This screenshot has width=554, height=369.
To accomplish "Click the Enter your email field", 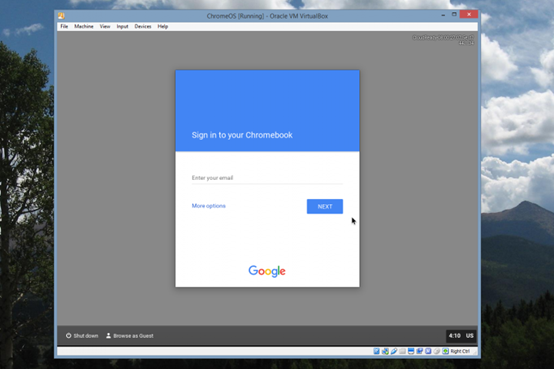I will pos(267,178).
